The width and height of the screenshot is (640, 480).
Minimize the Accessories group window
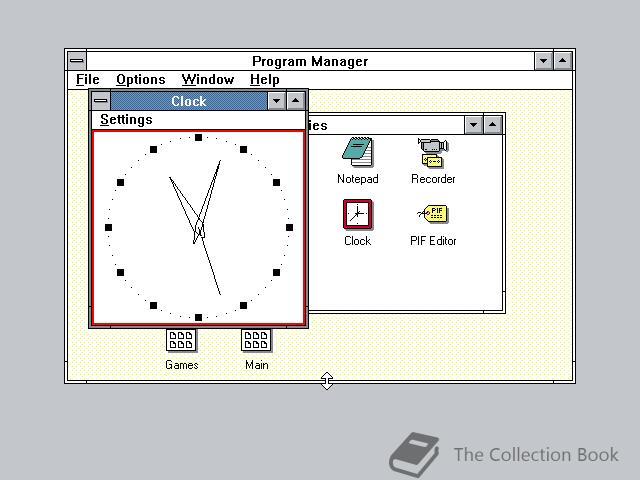(x=473, y=125)
